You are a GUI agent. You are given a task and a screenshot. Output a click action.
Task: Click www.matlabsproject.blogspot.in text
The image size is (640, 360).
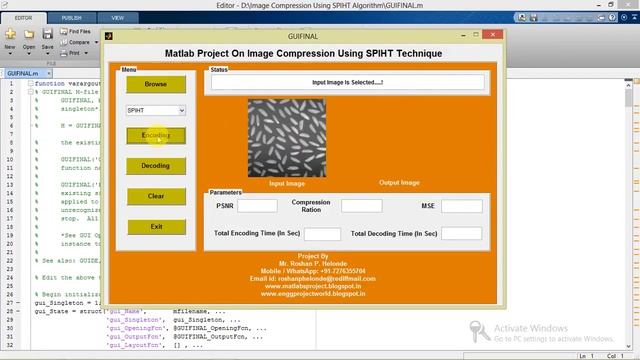[313, 286]
